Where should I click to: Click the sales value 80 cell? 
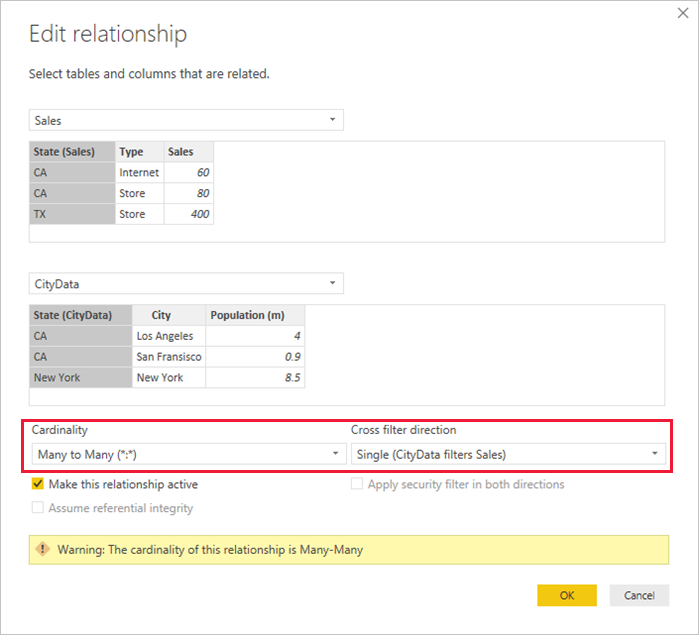tap(189, 193)
